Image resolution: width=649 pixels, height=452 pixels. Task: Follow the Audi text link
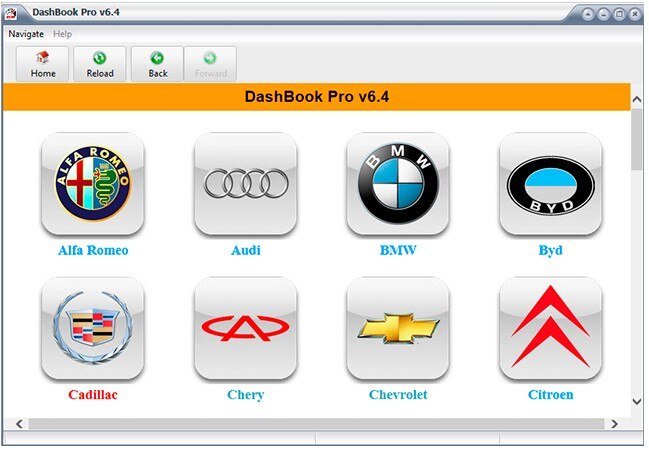246,250
